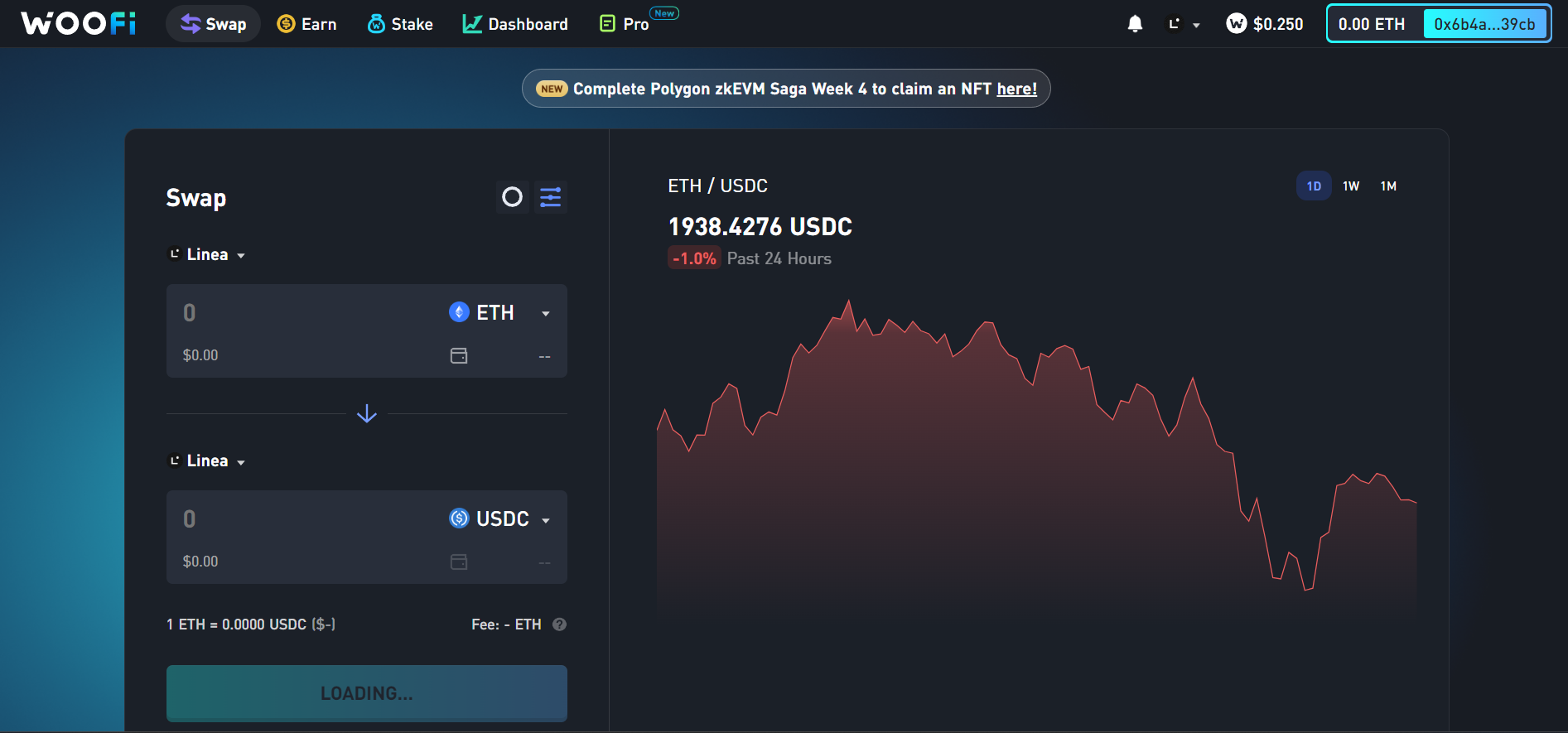Screen dimensions: 1568x733
Task: Expand the network selector in header
Action: click(x=1184, y=24)
